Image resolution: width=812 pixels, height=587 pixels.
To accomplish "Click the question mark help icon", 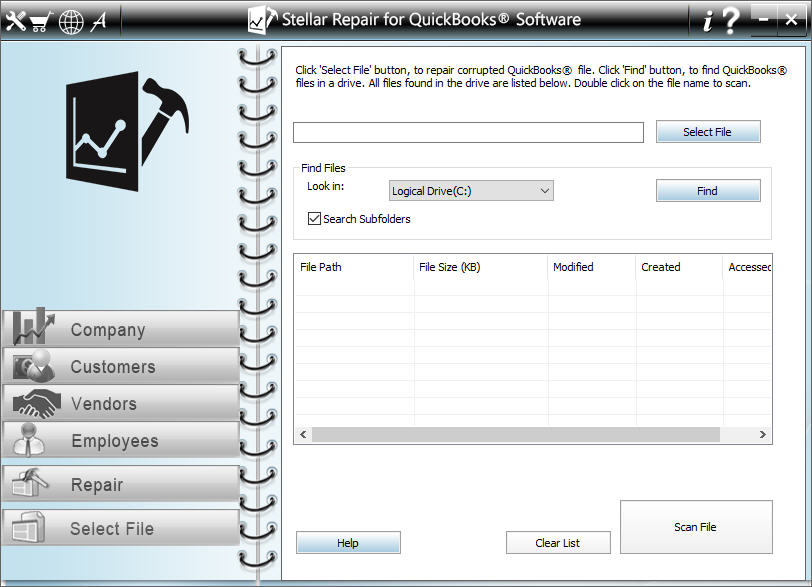I will click(733, 19).
